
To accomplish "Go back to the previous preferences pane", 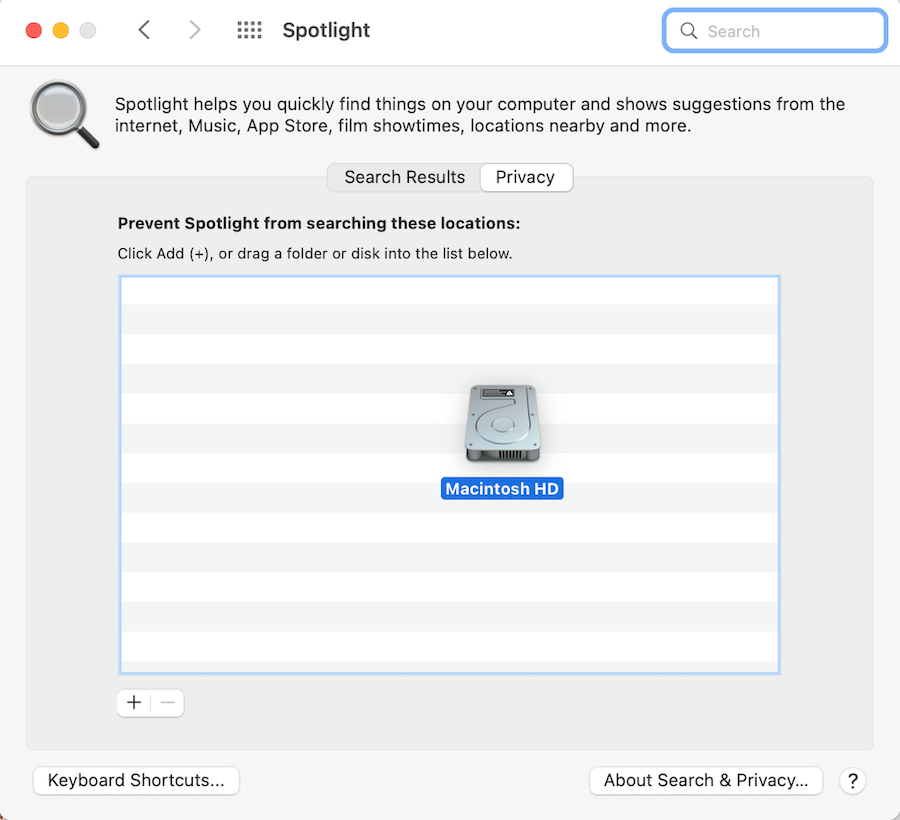I will tap(144, 30).
